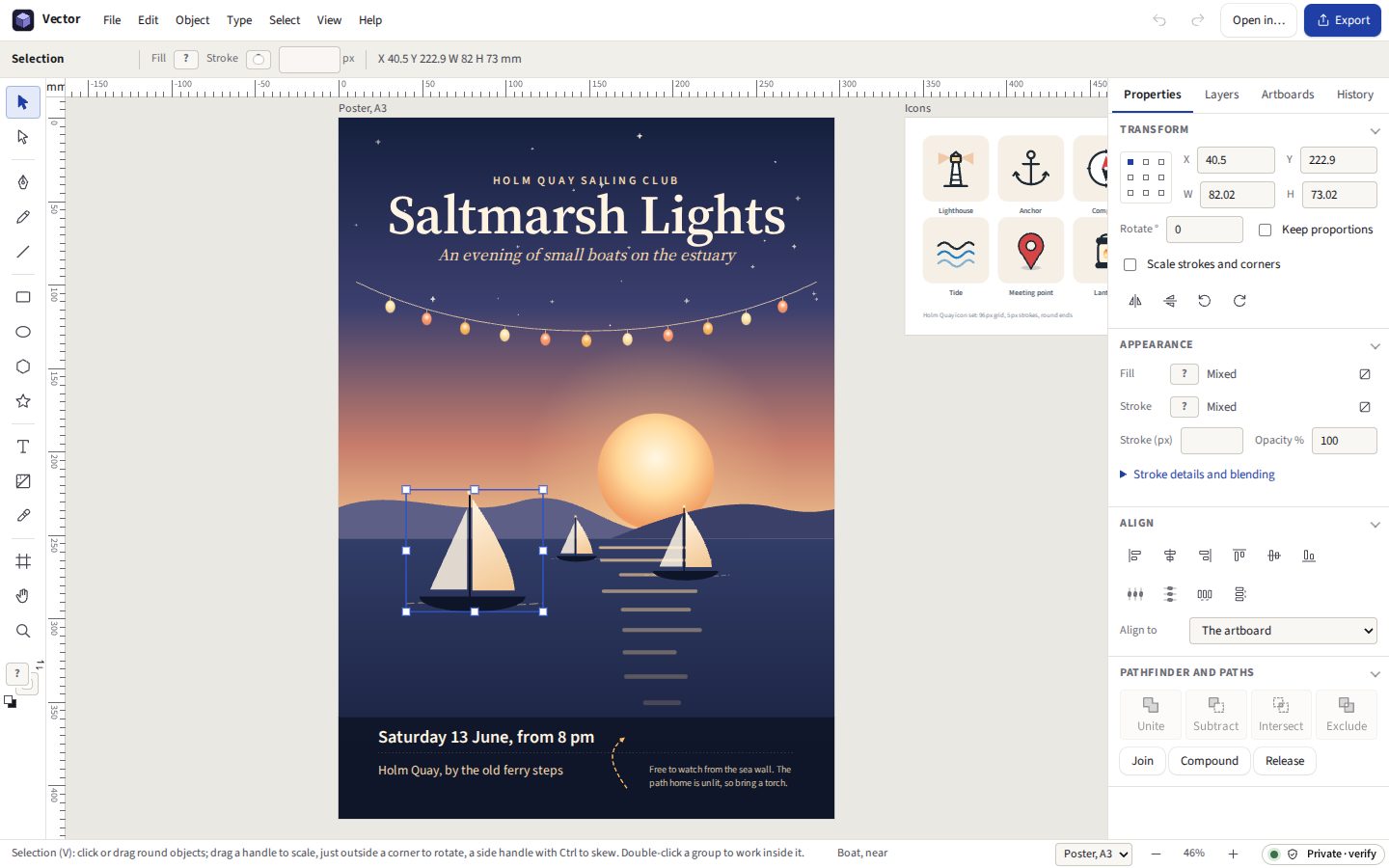
Task: Click the Export button
Action: [x=1343, y=20]
